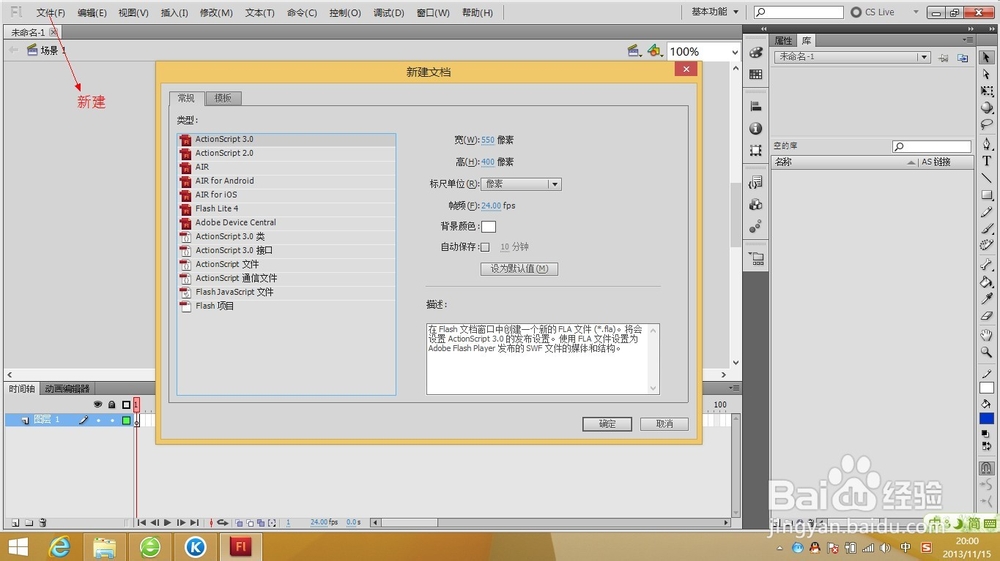Switch to the 动画编辑器 tab

[67, 389]
